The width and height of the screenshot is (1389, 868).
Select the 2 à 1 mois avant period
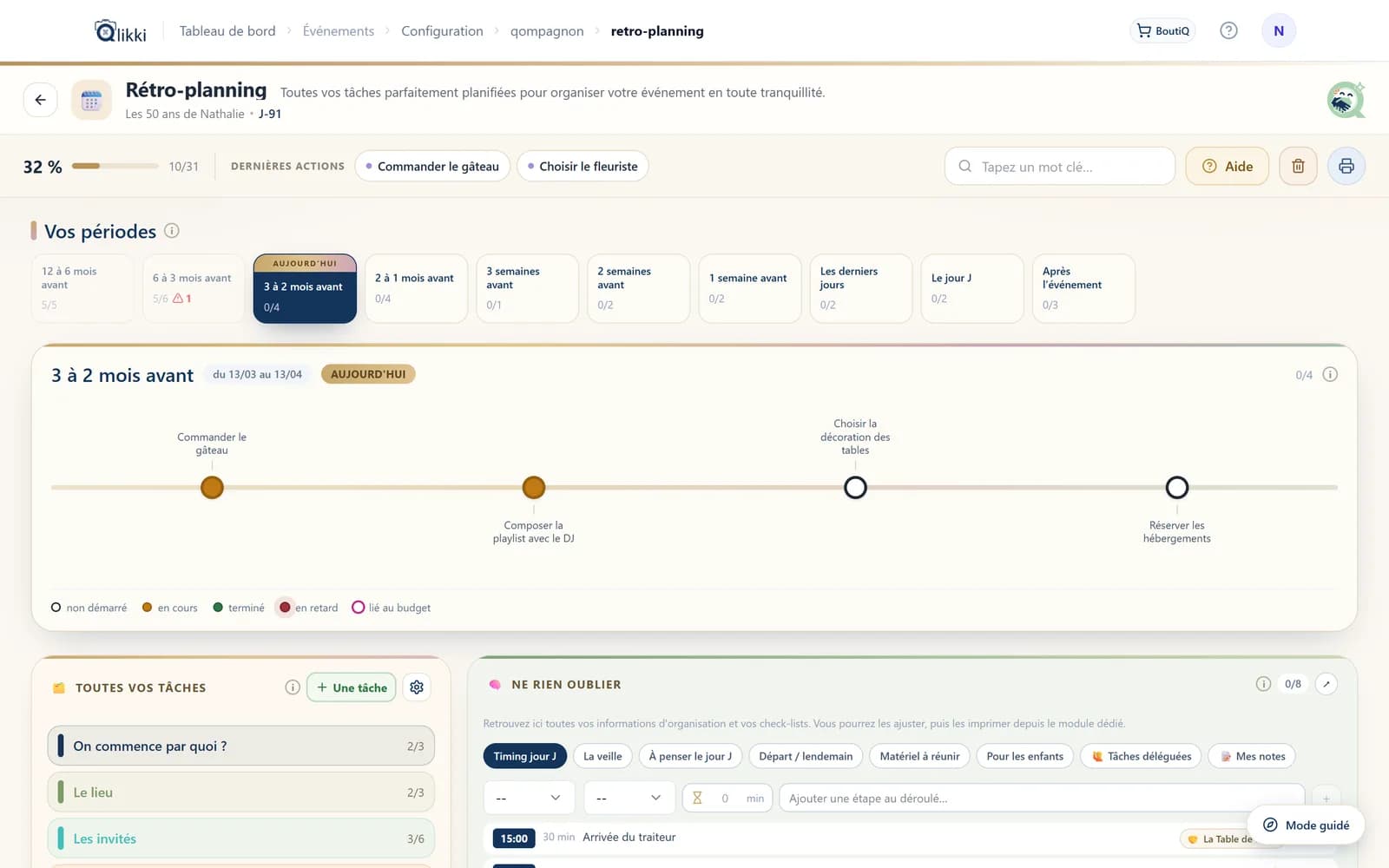tap(416, 288)
